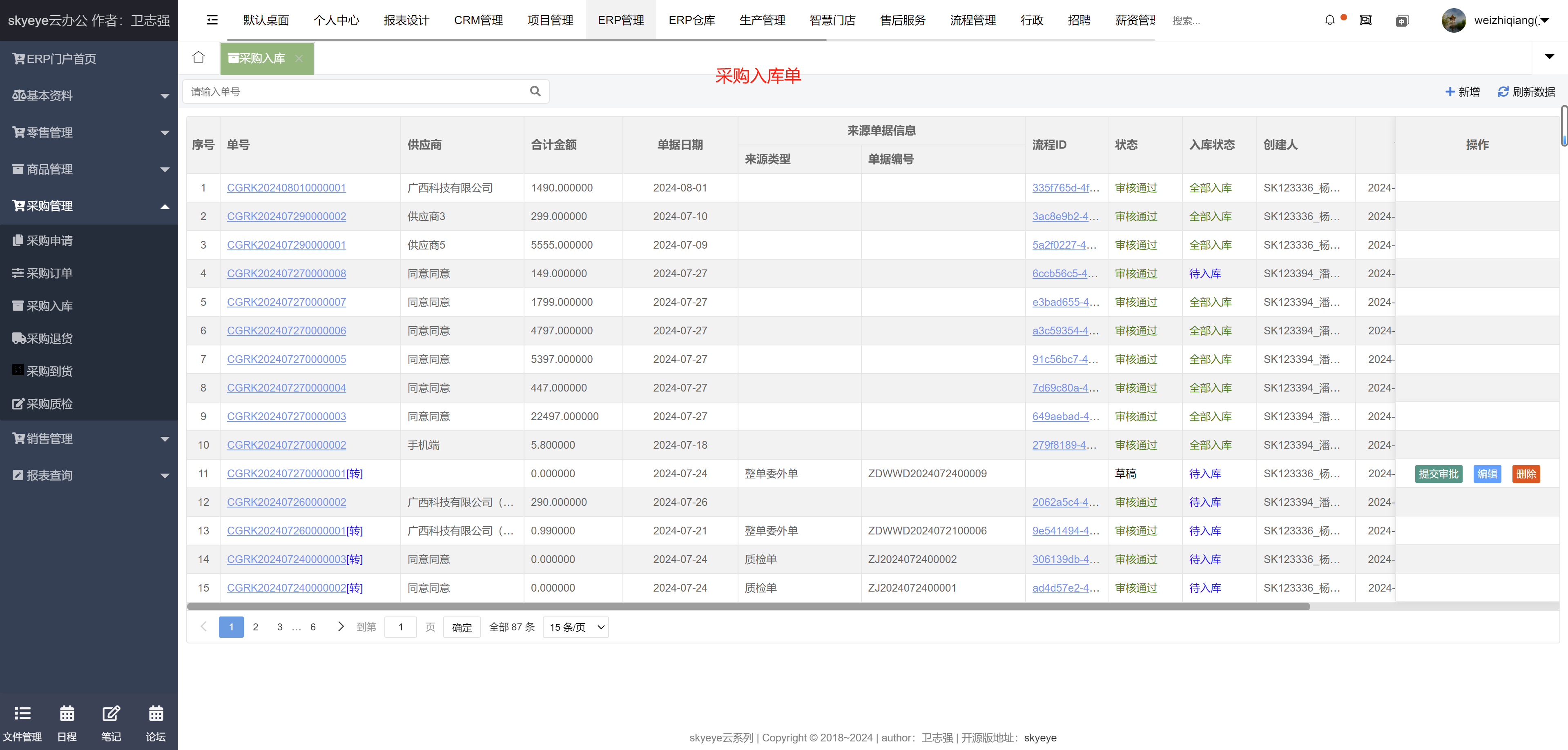Screen dimensions: 1568x750
Task: Click the search magnifier icon
Action: tap(535, 91)
